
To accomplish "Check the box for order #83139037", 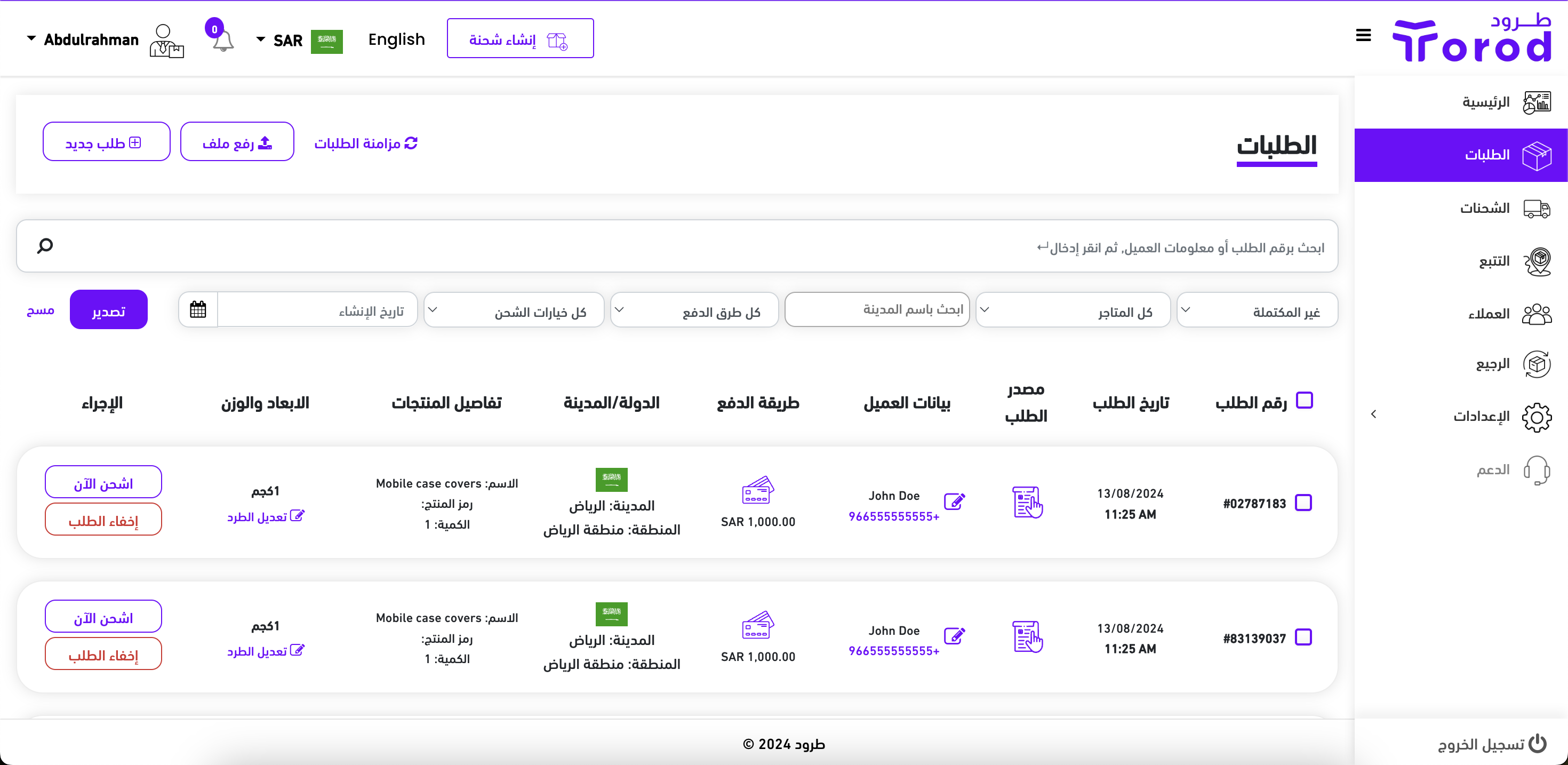I will 1302,637.
